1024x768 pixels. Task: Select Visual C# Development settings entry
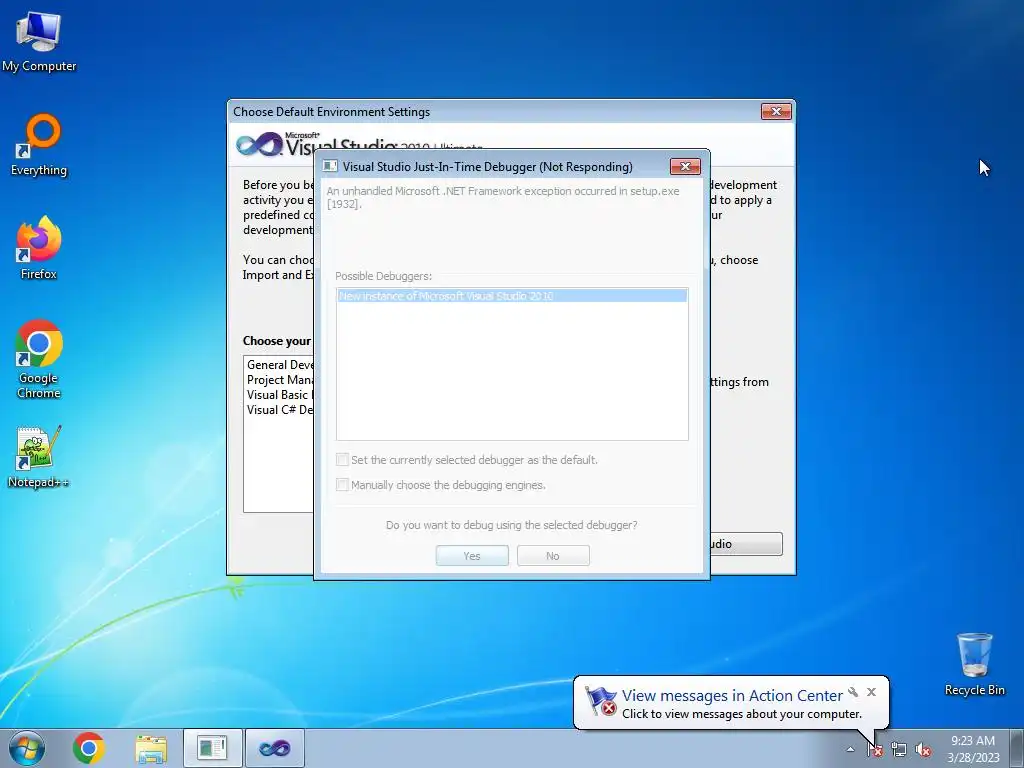point(280,409)
